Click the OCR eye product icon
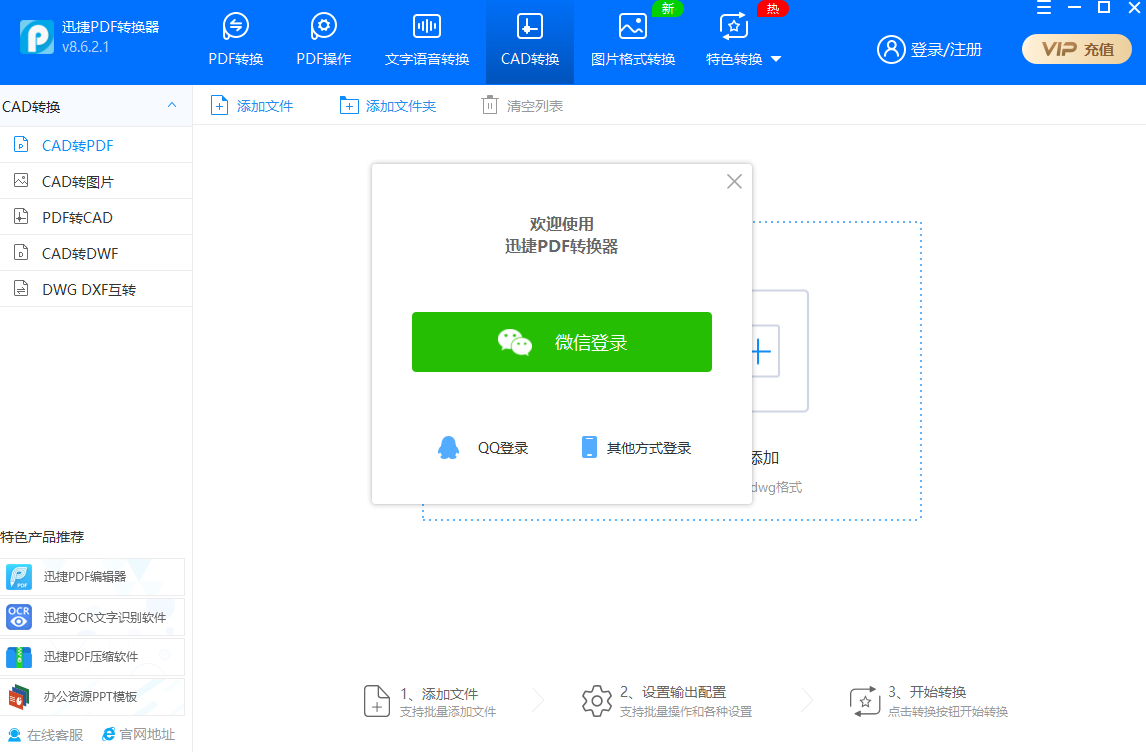The width and height of the screenshot is (1146, 752). pos(19,617)
